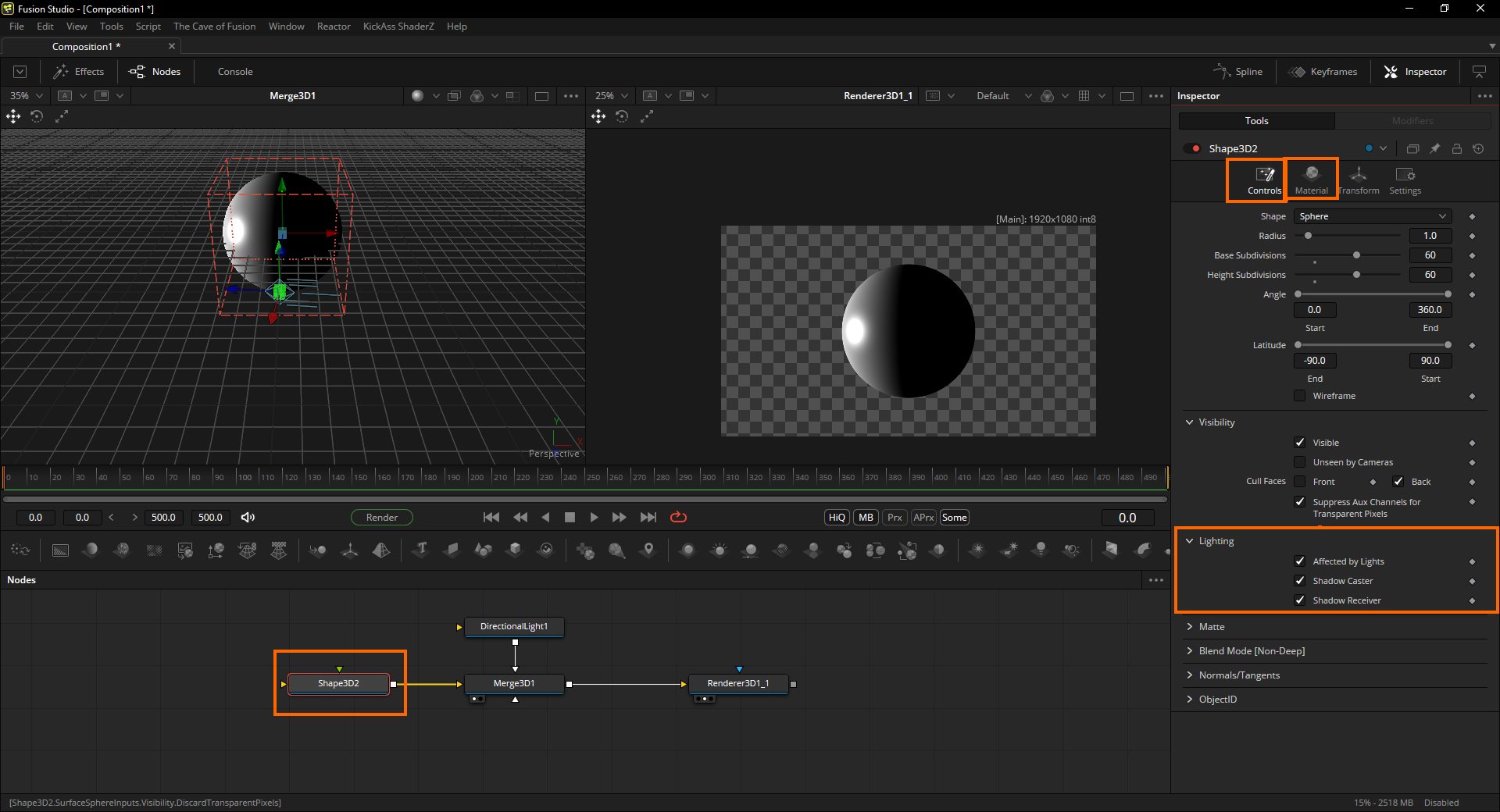Screen dimensions: 1500x812
Task: Open the Effects panel
Action: 78,72
